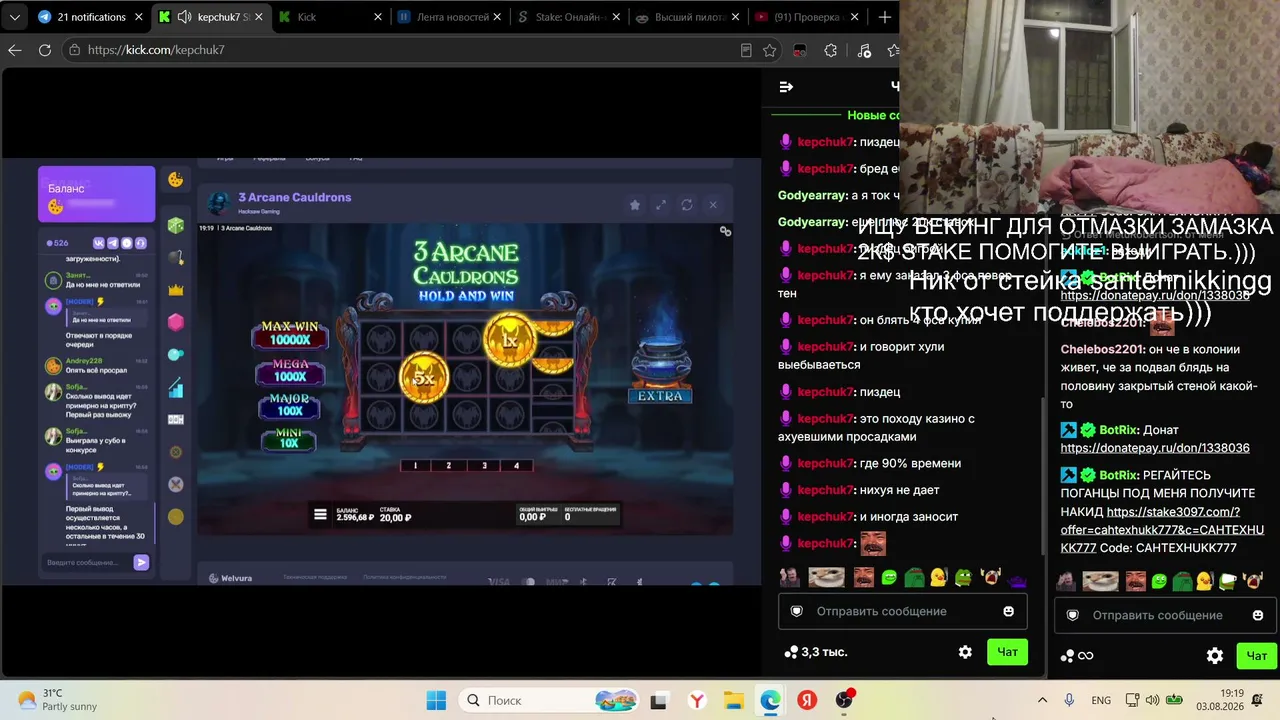Close the 21 notifications tab
This screenshot has height=720, width=1280.
pyautogui.click(x=139, y=17)
